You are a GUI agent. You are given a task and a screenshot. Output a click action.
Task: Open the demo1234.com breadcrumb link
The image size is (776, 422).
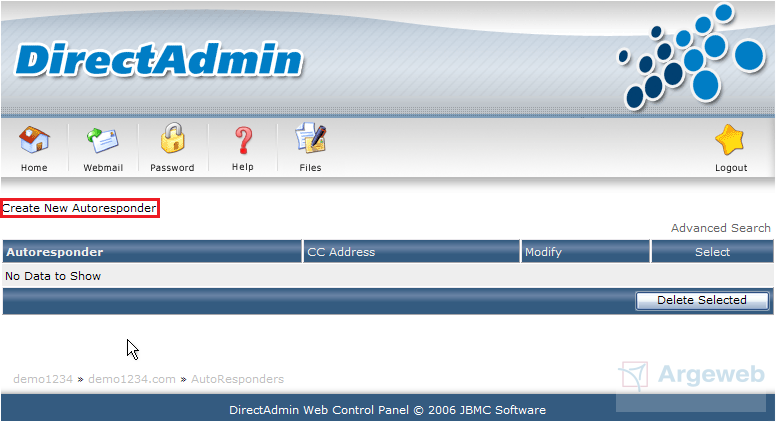coord(132,379)
